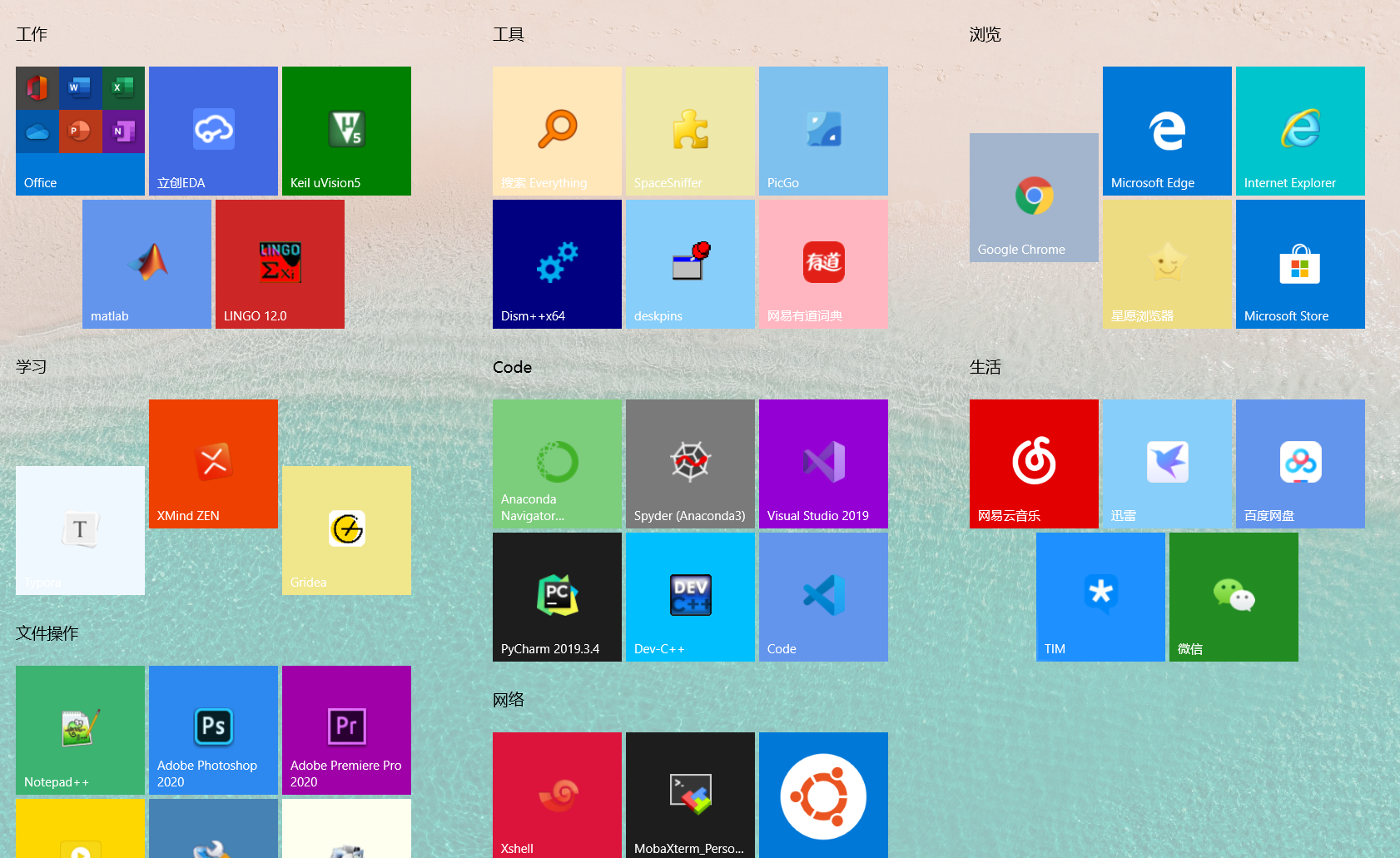The width and height of the screenshot is (1400, 858).
Task: Open the Office tile folder
Action: [x=80, y=131]
